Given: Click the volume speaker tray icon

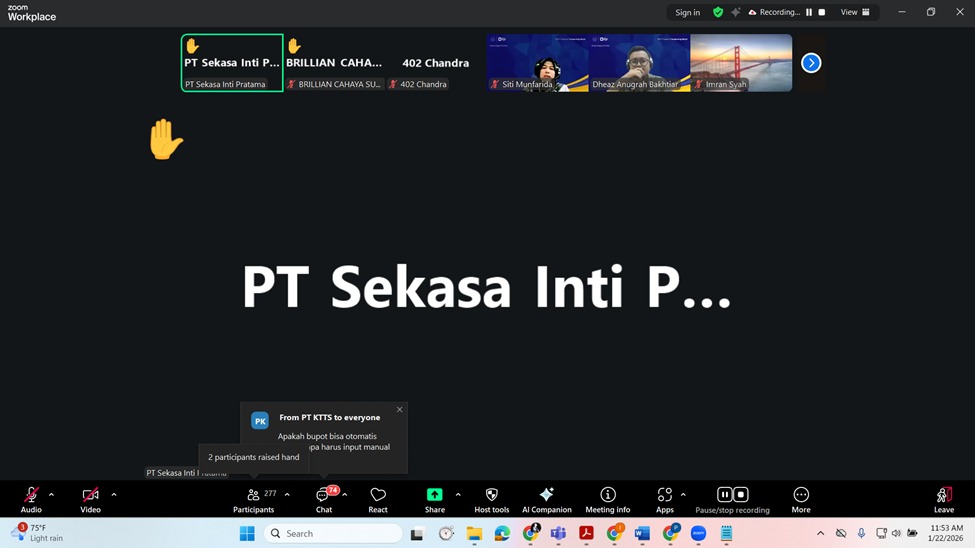Looking at the screenshot, I should (896, 534).
